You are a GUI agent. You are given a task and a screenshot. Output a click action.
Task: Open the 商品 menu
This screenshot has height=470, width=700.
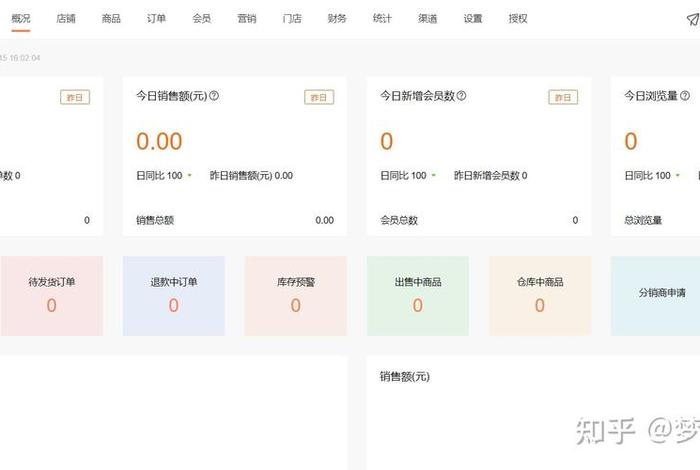(x=111, y=18)
